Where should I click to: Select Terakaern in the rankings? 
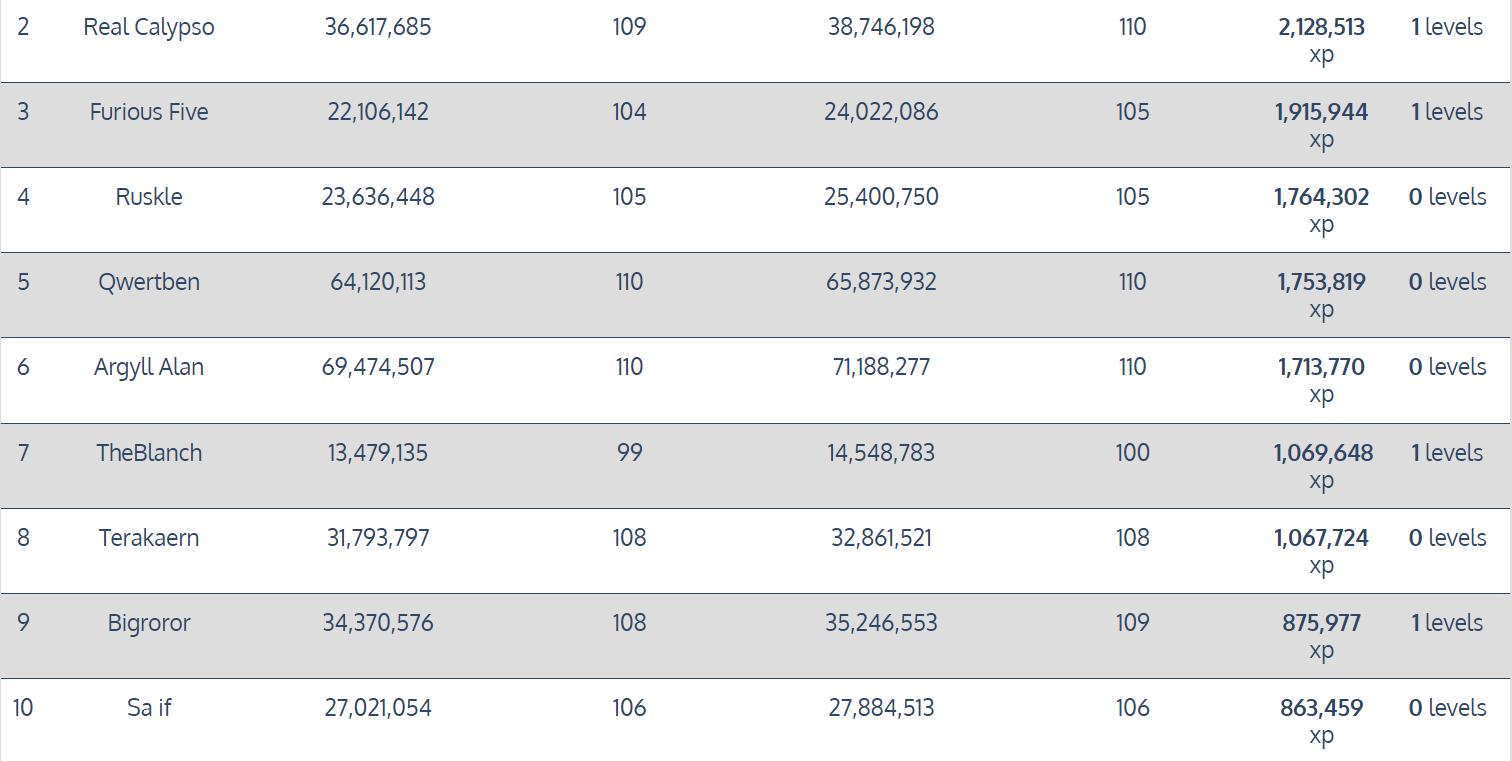point(149,538)
